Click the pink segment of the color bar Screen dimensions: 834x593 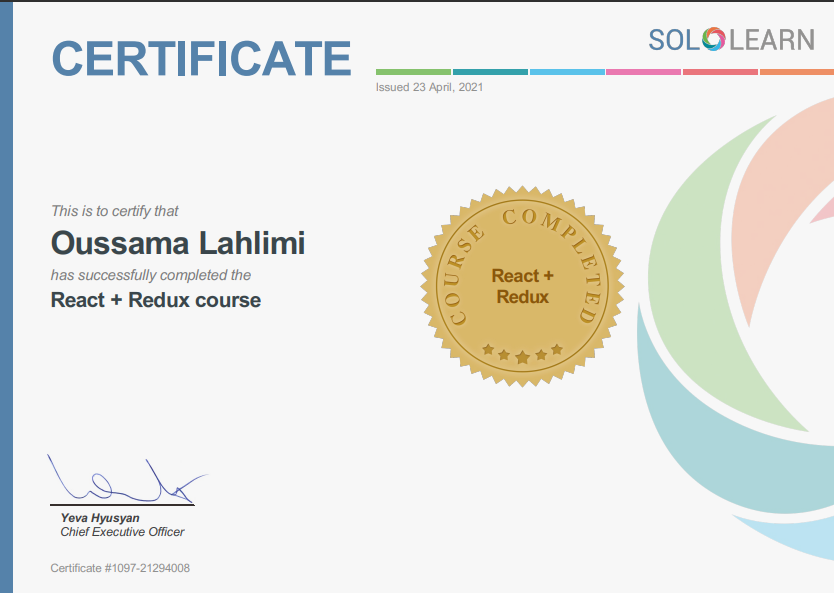pyautogui.click(x=643, y=72)
